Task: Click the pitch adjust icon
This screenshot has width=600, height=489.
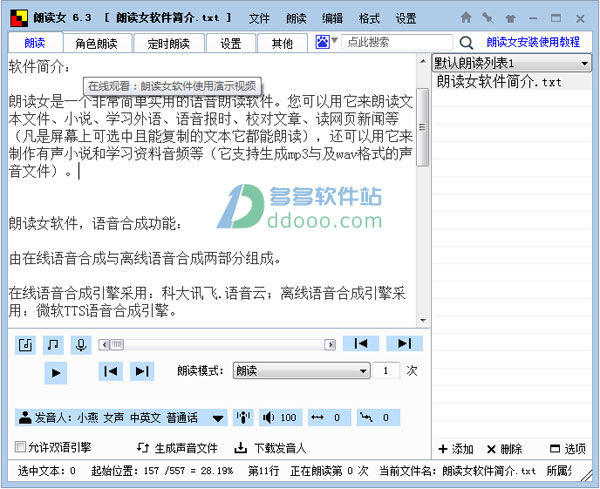Action: coord(366,417)
